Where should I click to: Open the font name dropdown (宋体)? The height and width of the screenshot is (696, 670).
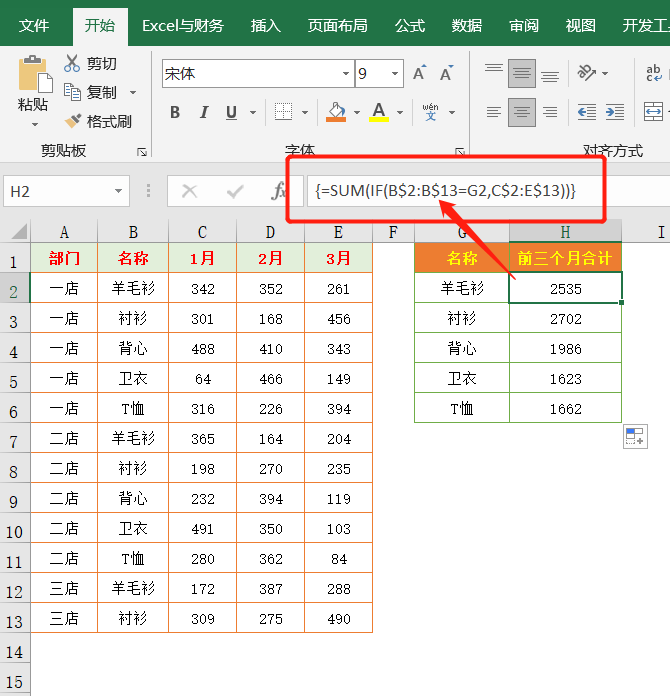346,74
